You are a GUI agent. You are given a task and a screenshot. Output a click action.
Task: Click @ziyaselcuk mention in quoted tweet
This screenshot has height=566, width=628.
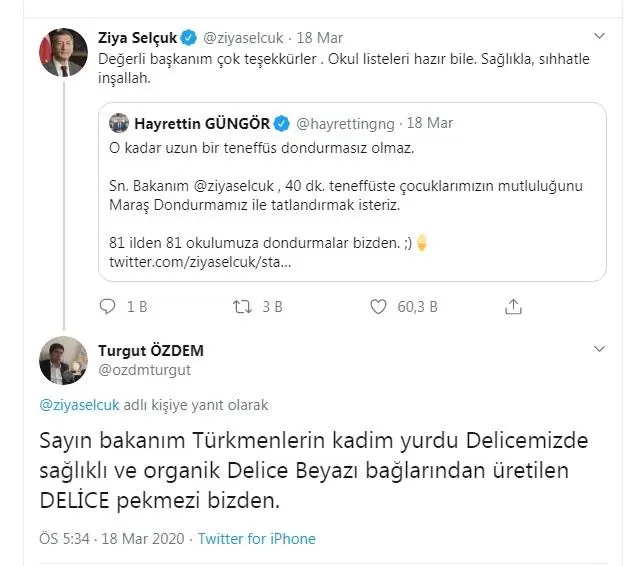pyautogui.click(x=220, y=186)
